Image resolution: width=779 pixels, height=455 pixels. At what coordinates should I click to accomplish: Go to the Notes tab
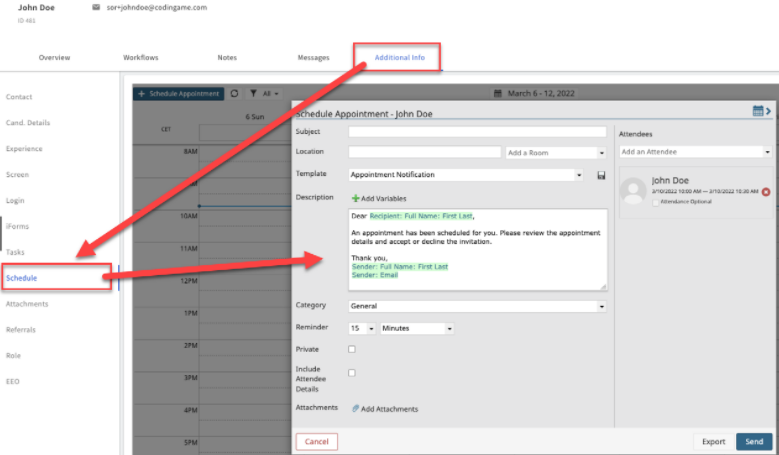227,58
